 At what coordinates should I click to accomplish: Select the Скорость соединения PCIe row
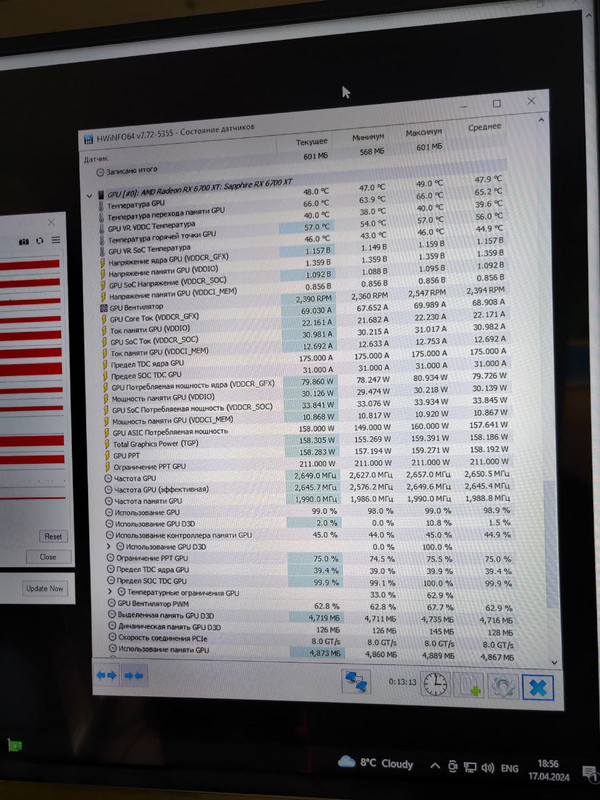click(311, 641)
